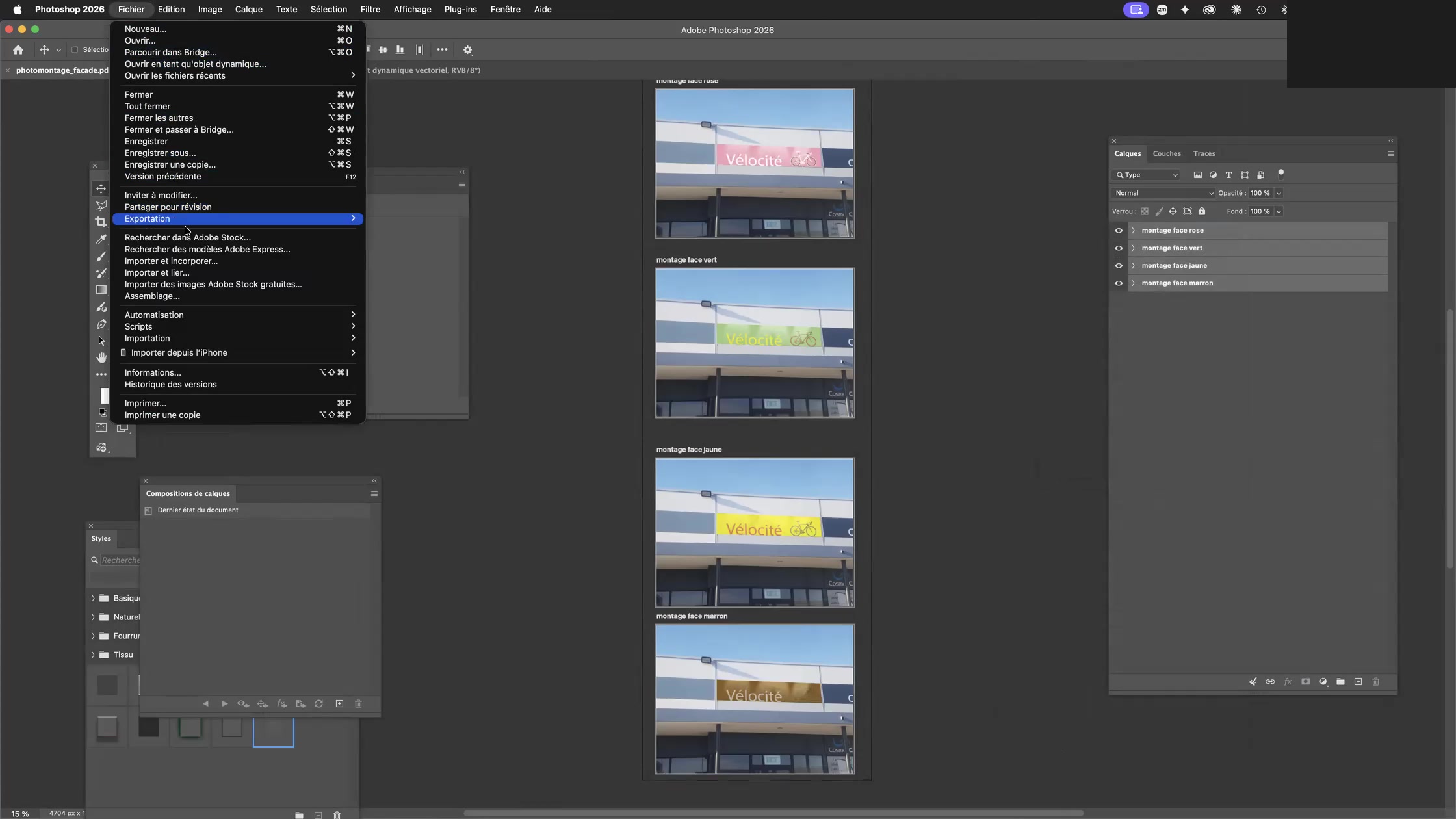
Task: Hide the montage face marron layer
Action: 1119,283
